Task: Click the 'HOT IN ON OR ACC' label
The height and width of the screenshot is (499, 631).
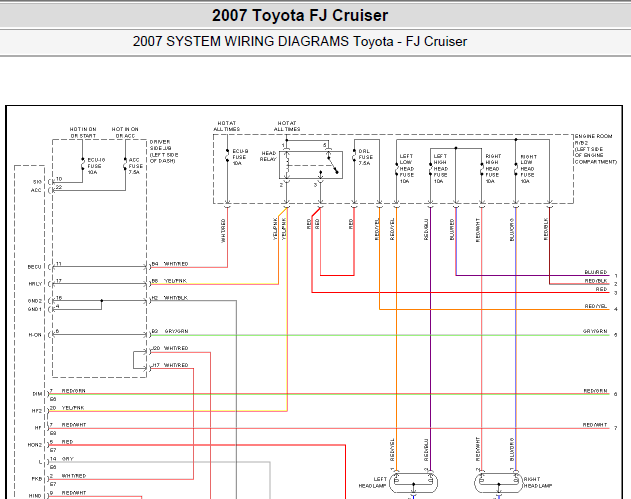Action: click(x=125, y=132)
